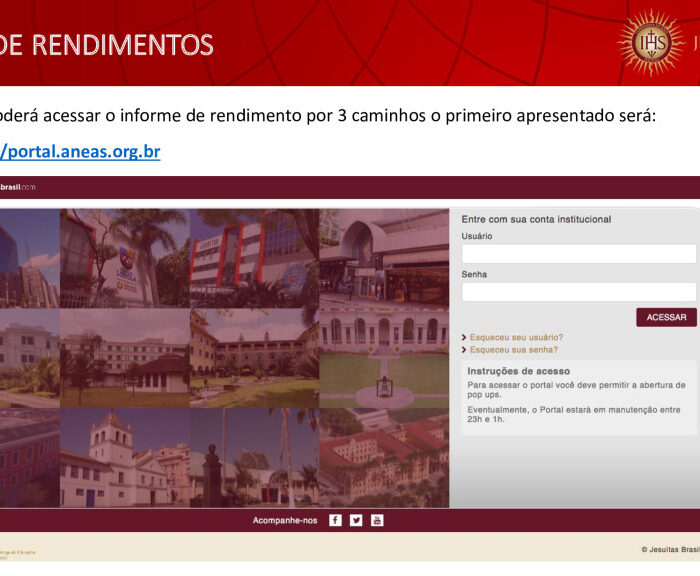Image resolution: width=700 pixels, height=576 pixels.
Task: Focus the Senha password field
Action: 578,292
